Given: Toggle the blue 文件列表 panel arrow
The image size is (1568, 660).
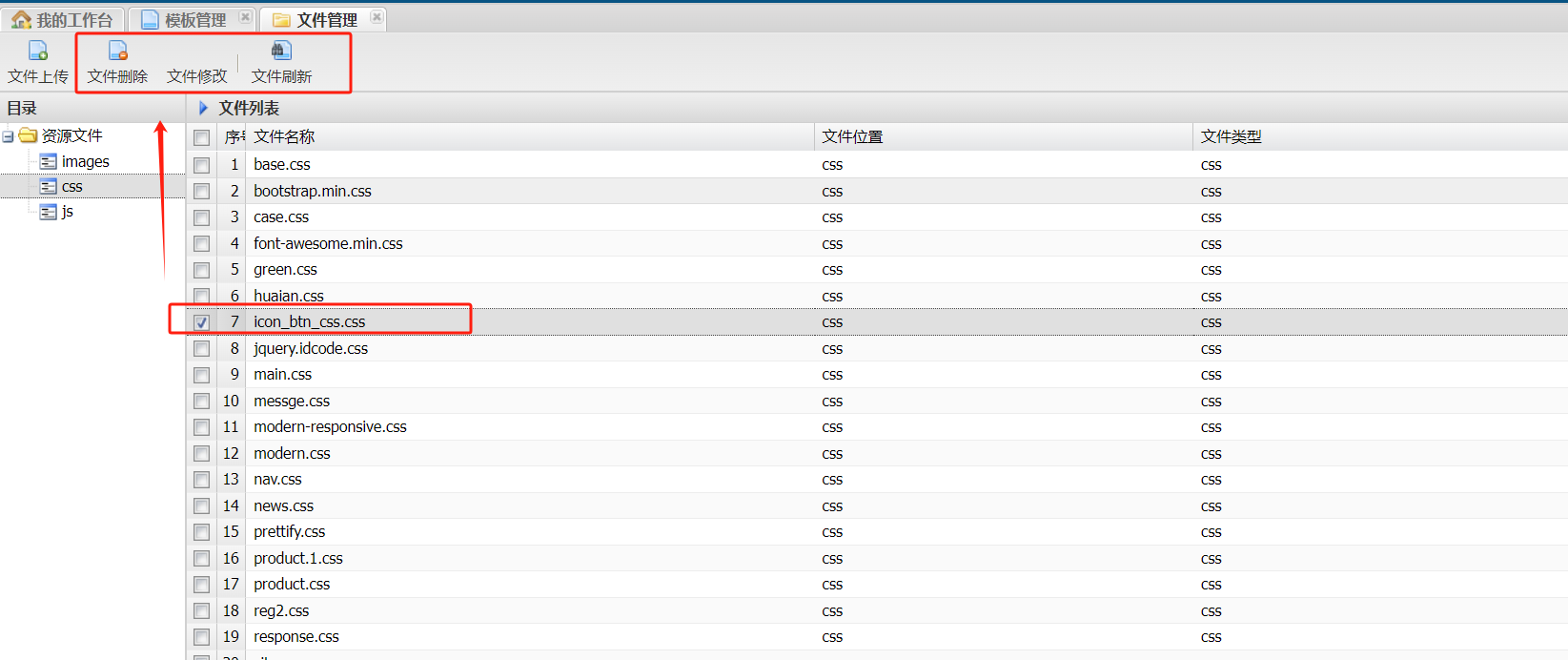Looking at the screenshot, I should point(203,108).
